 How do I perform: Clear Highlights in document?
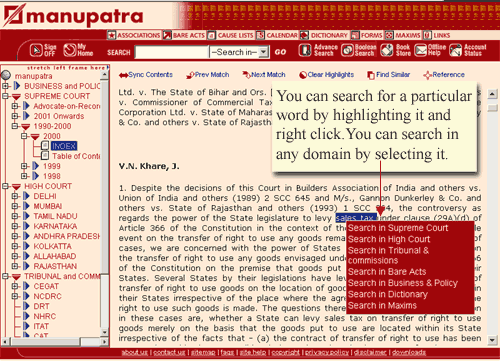(x=326, y=75)
